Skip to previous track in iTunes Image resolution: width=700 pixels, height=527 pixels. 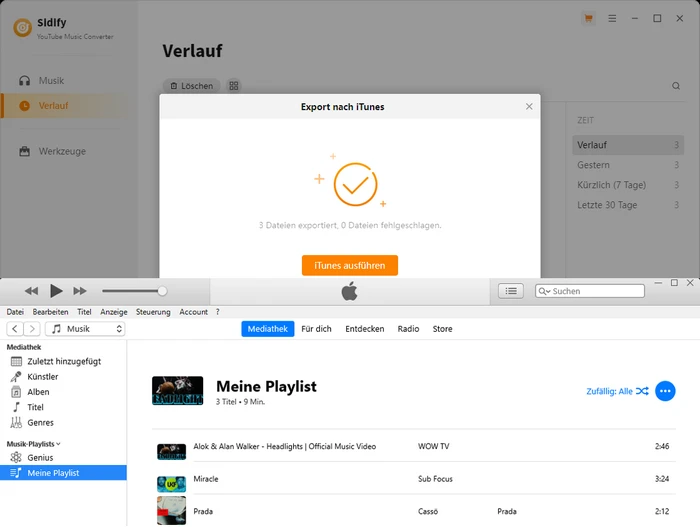pyautogui.click(x=31, y=291)
